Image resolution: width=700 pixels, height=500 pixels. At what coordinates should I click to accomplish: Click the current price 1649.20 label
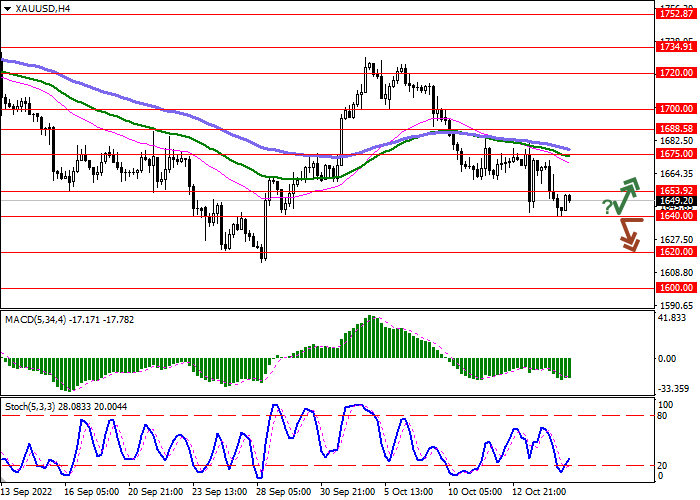point(676,201)
